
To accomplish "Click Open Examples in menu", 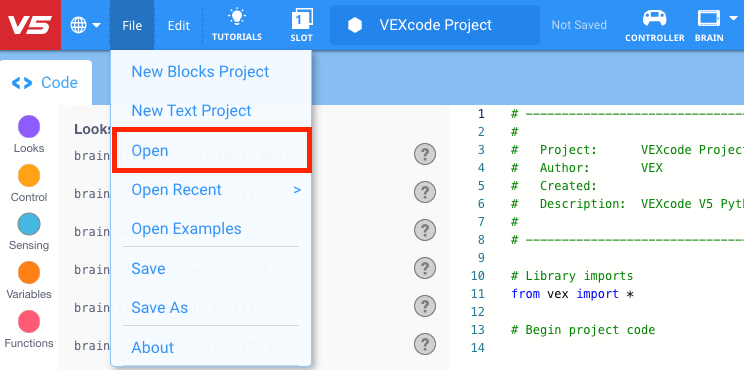I will (186, 229).
